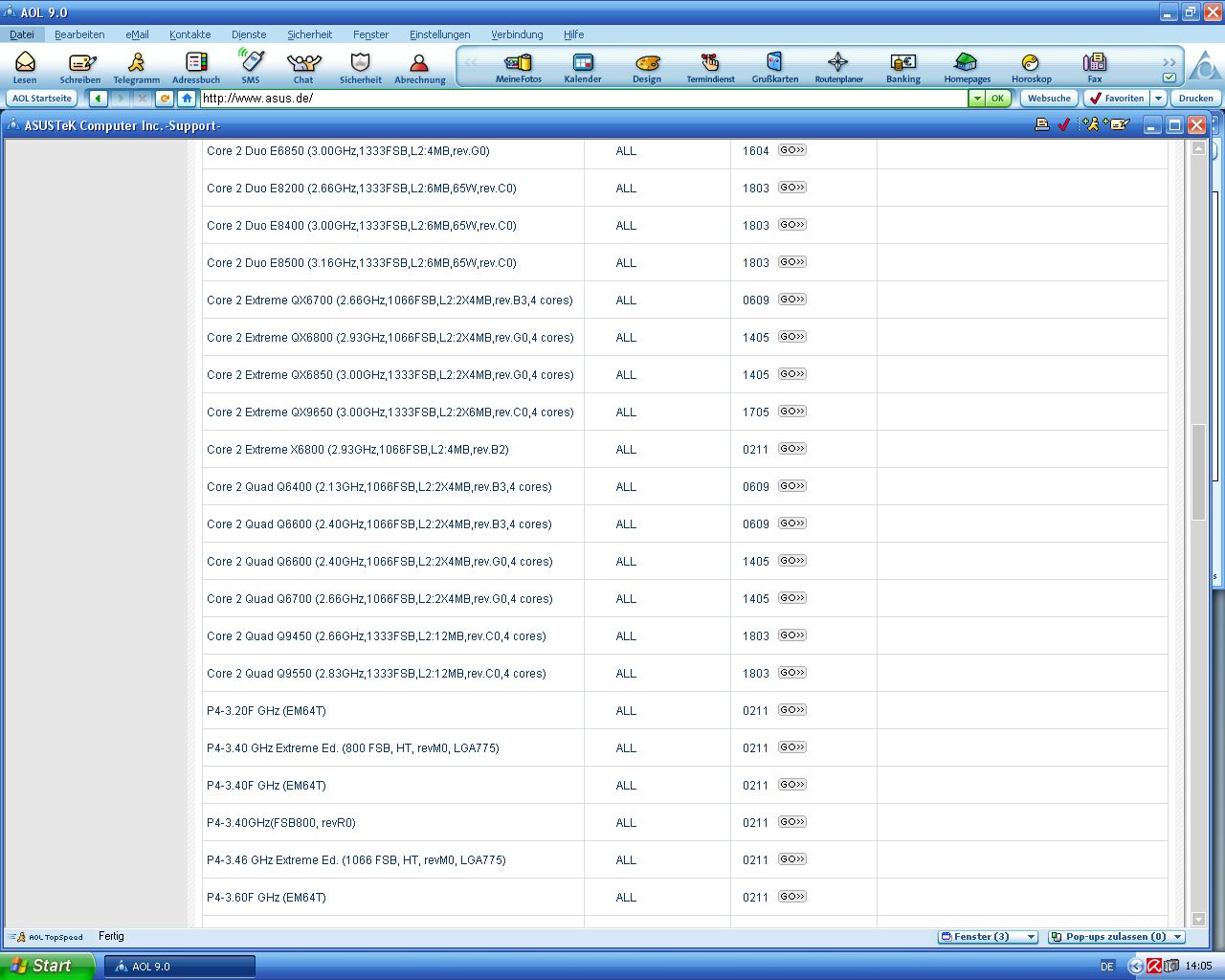Image resolution: width=1225 pixels, height=980 pixels.
Task: Open the Chat toolbar icon
Action: tap(303, 67)
